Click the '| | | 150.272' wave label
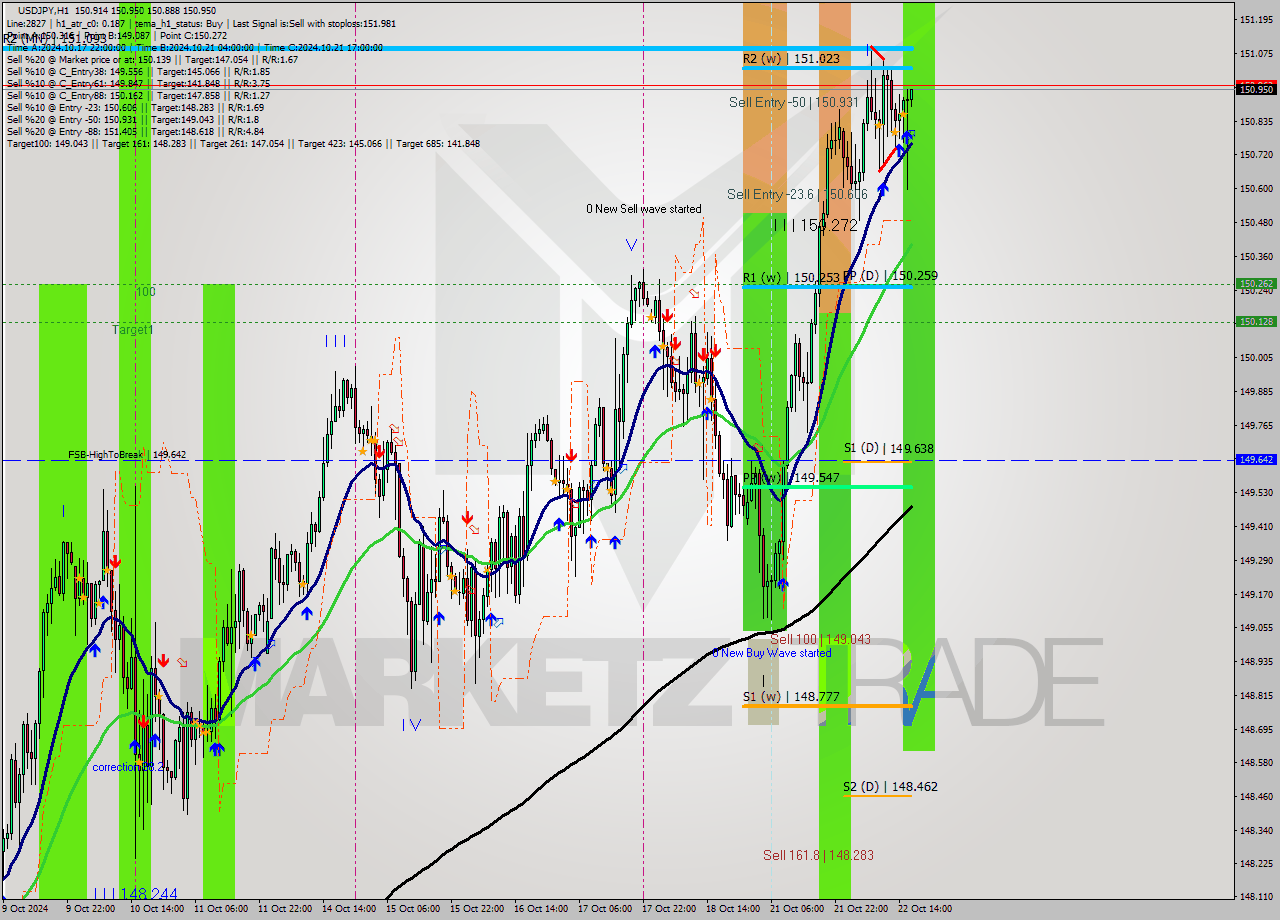Viewport: 1280px width, 920px height. tap(815, 225)
